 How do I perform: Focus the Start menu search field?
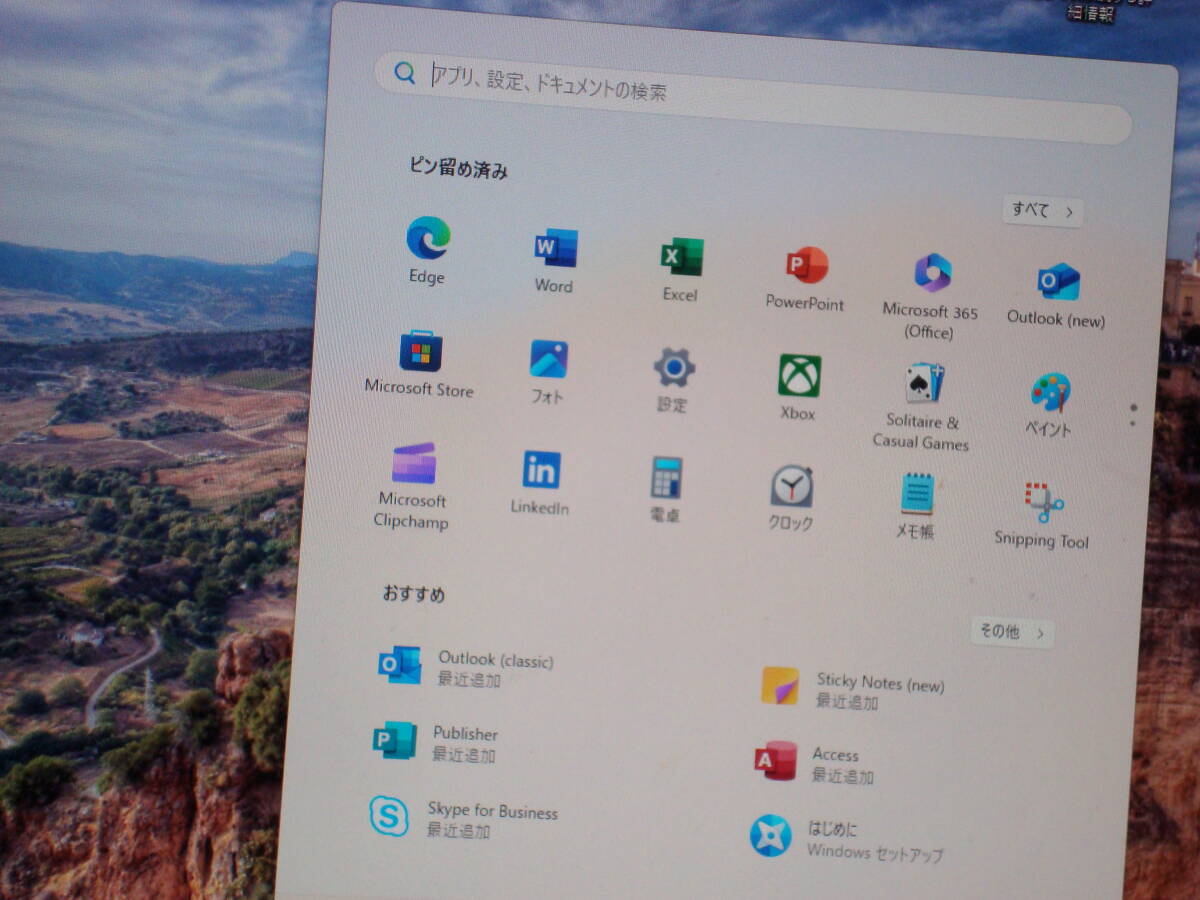tap(752, 98)
